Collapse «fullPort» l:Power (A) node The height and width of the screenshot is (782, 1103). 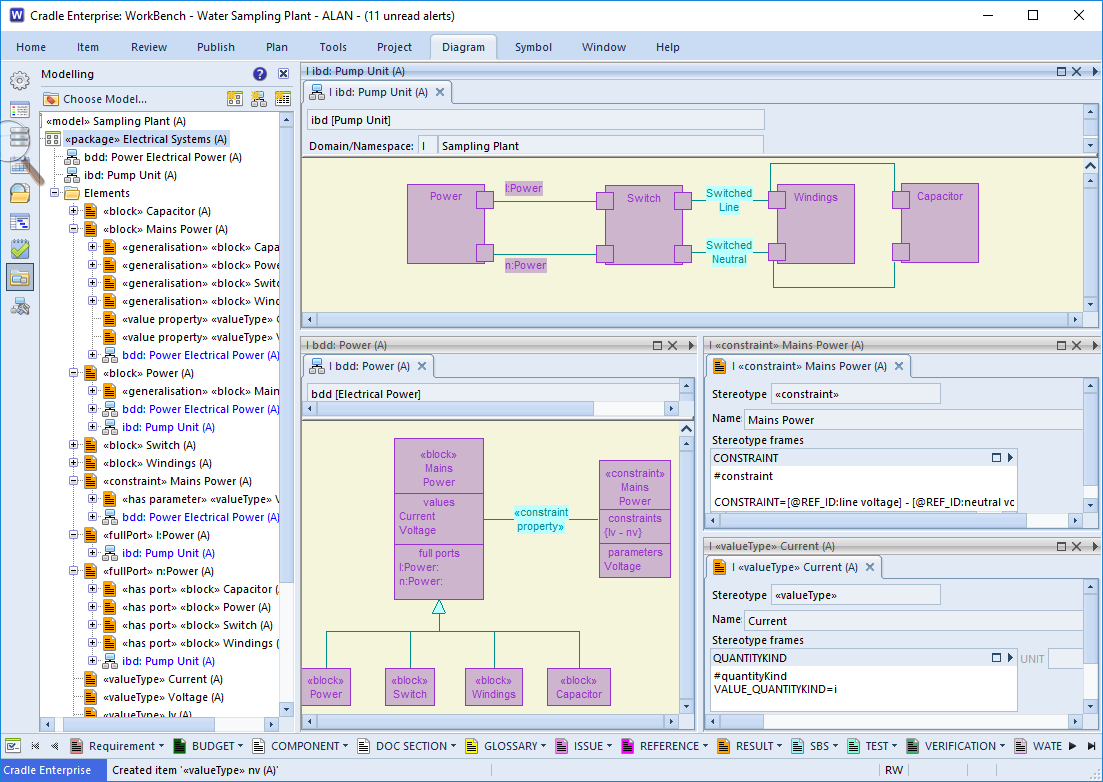coord(73,534)
